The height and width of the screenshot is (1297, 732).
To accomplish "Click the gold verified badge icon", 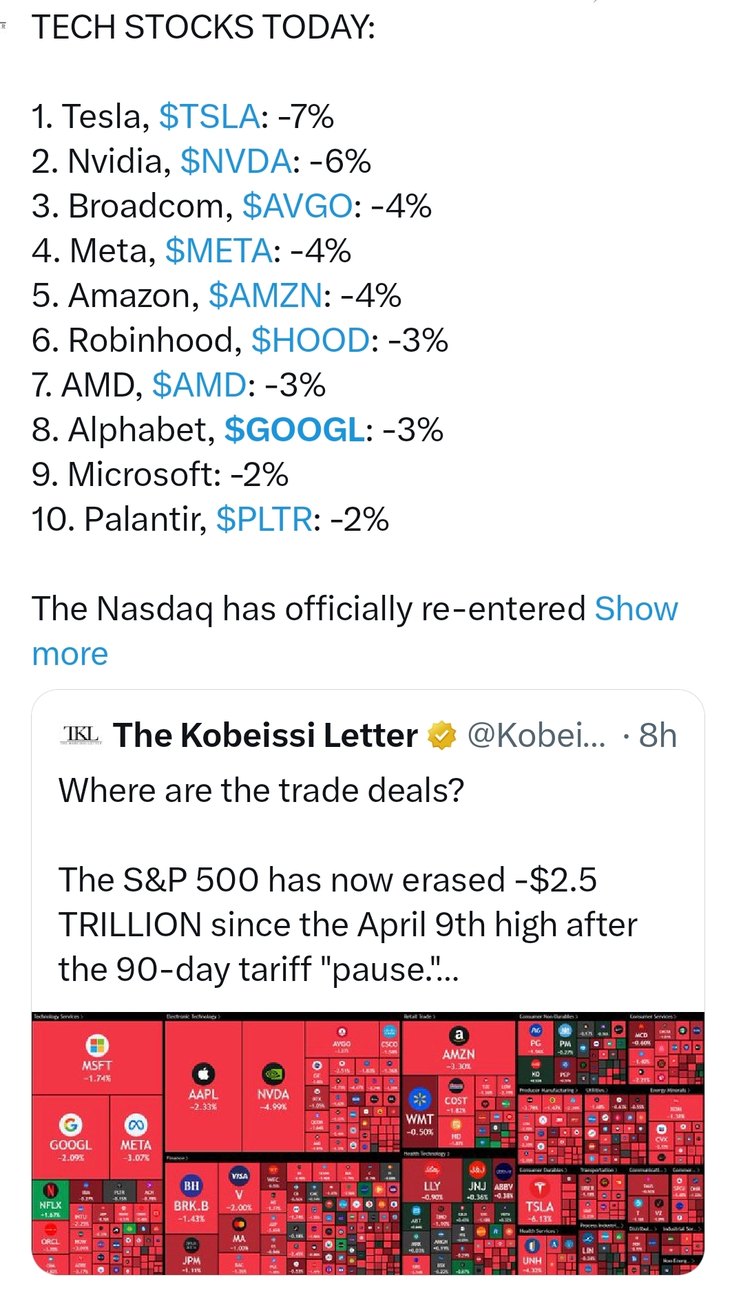I will [x=439, y=737].
